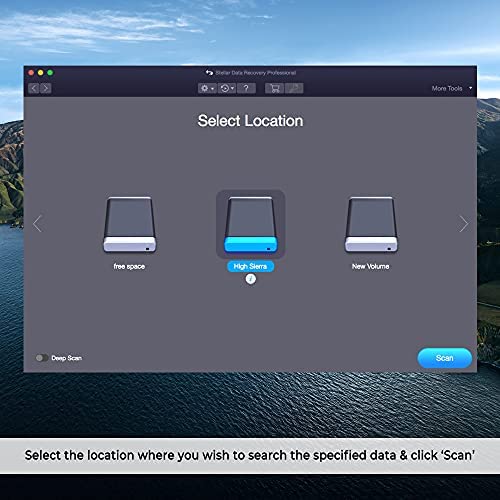Show info for High Sierra volume
This screenshot has width=500, height=500.
251,279
